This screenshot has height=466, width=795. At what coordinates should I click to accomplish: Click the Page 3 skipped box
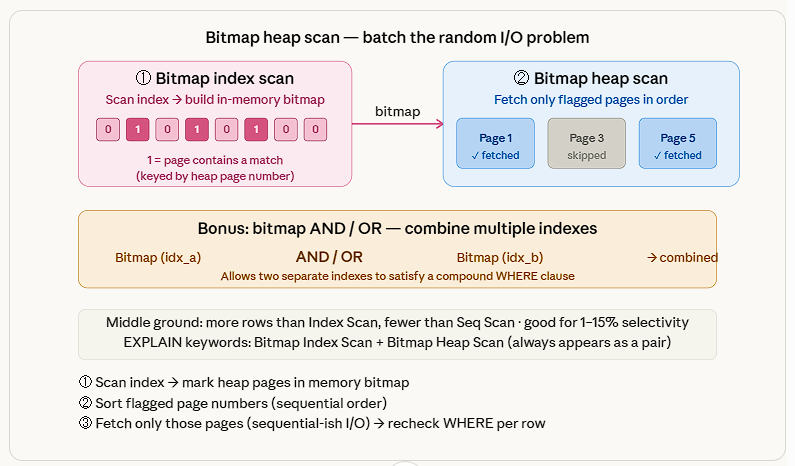587,143
